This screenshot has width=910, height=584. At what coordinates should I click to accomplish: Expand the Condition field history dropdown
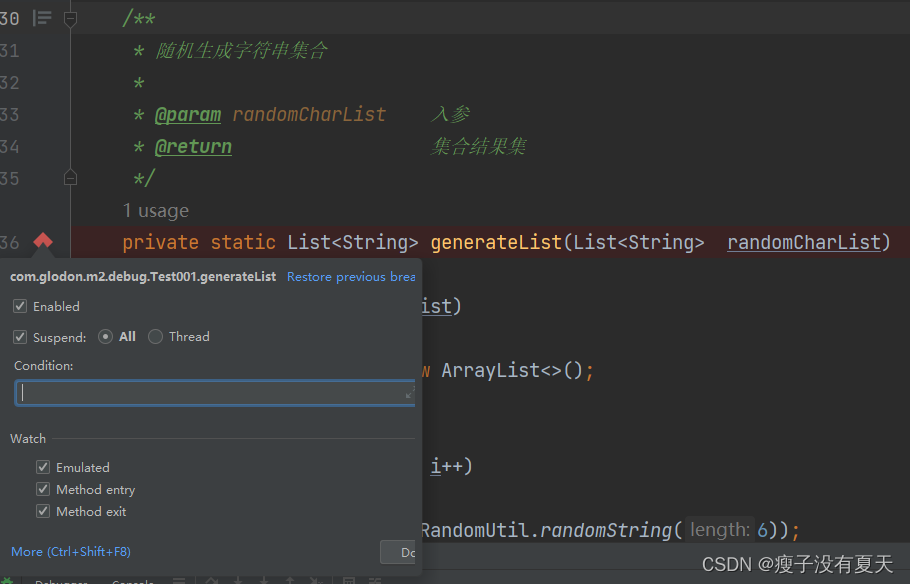click(x=407, y=393)
